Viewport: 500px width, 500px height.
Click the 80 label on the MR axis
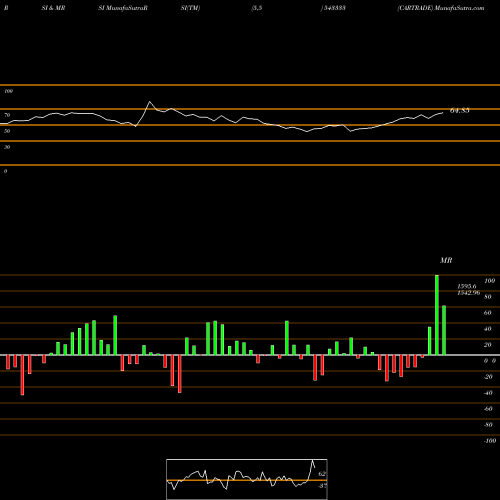pyautogui.click(x=488, y=297)
